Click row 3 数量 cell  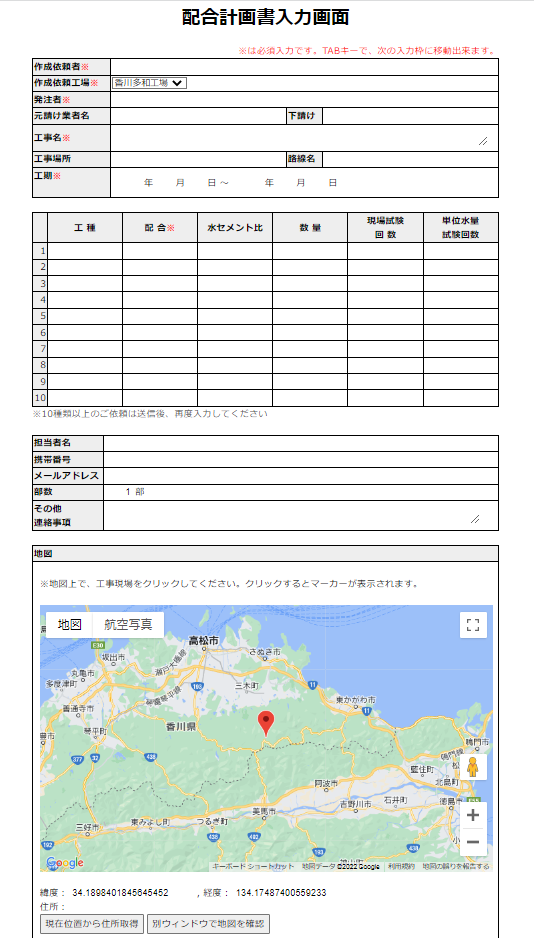point(310,284)
